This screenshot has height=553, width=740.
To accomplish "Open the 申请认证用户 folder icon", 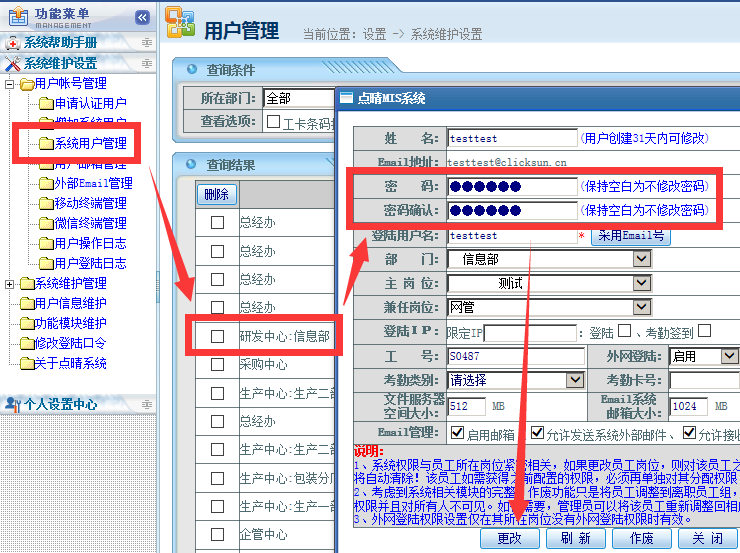I will pos(45,104).
